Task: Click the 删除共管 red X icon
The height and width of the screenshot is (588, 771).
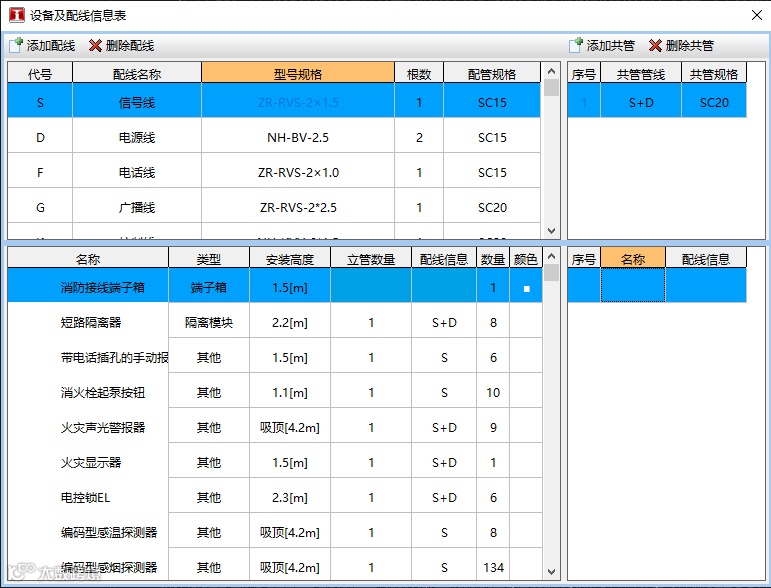Action: coord(655,46)
